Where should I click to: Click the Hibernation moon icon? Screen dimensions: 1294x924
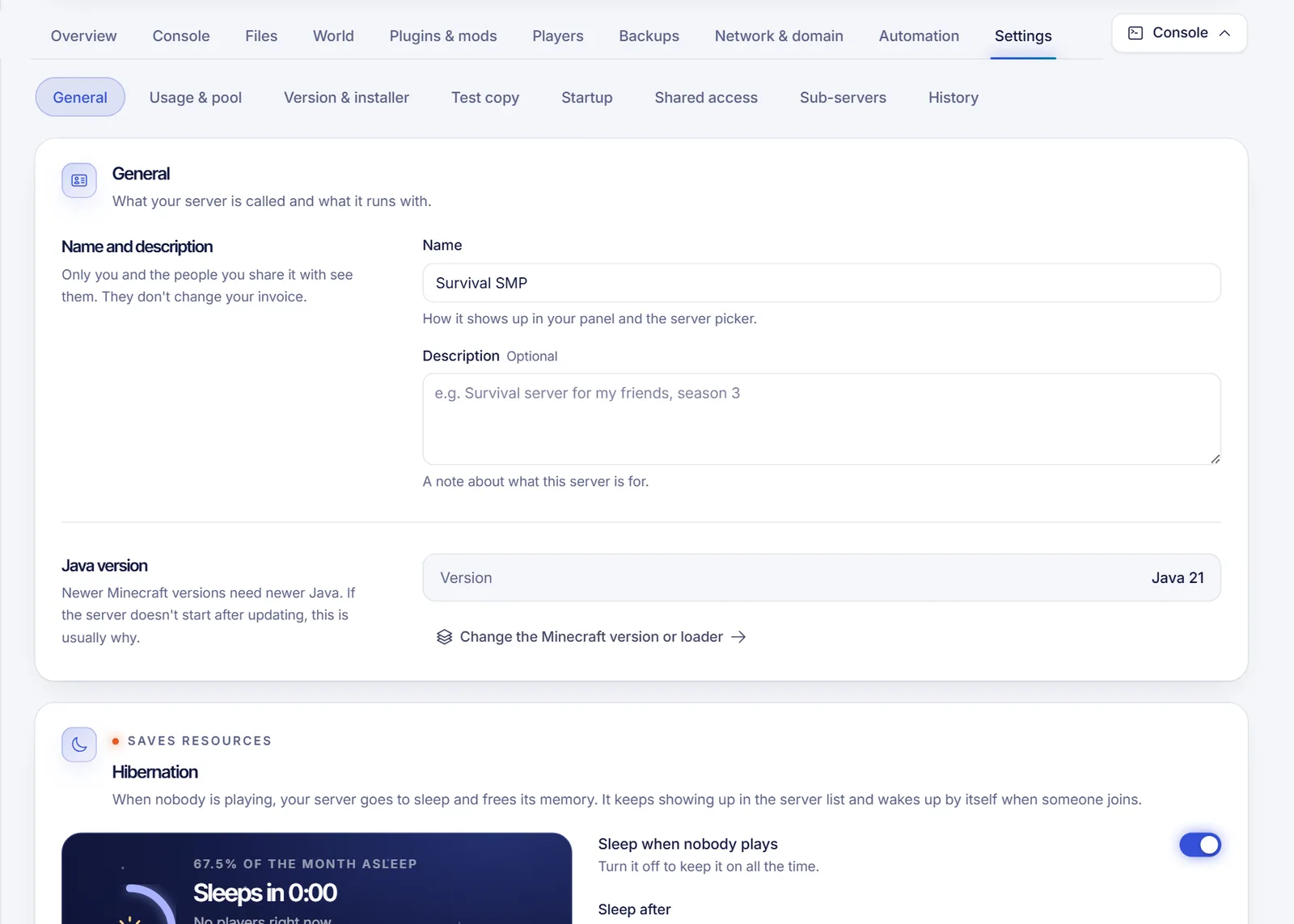coord(79,745)
